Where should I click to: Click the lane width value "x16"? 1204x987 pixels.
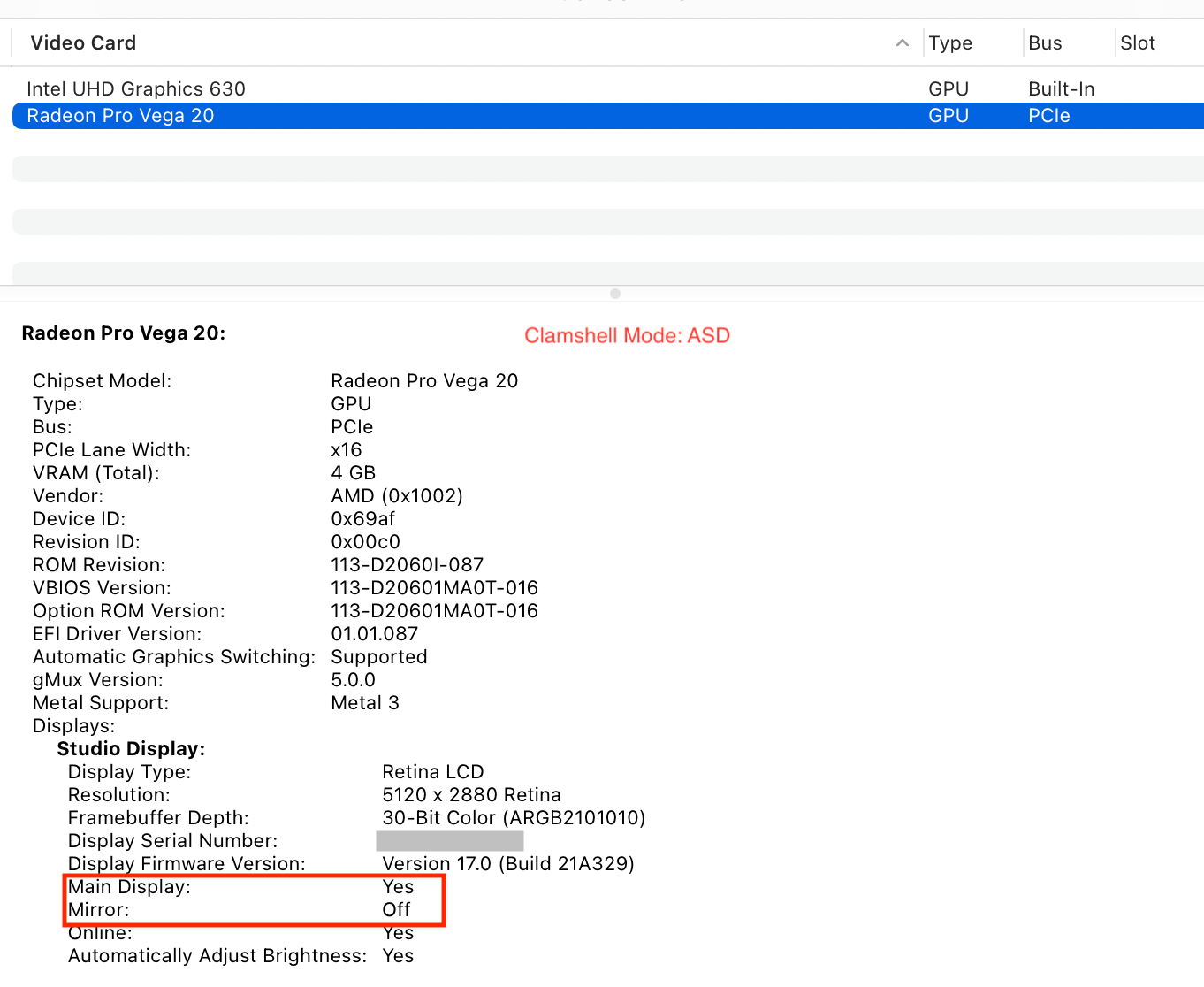(347, 450)
